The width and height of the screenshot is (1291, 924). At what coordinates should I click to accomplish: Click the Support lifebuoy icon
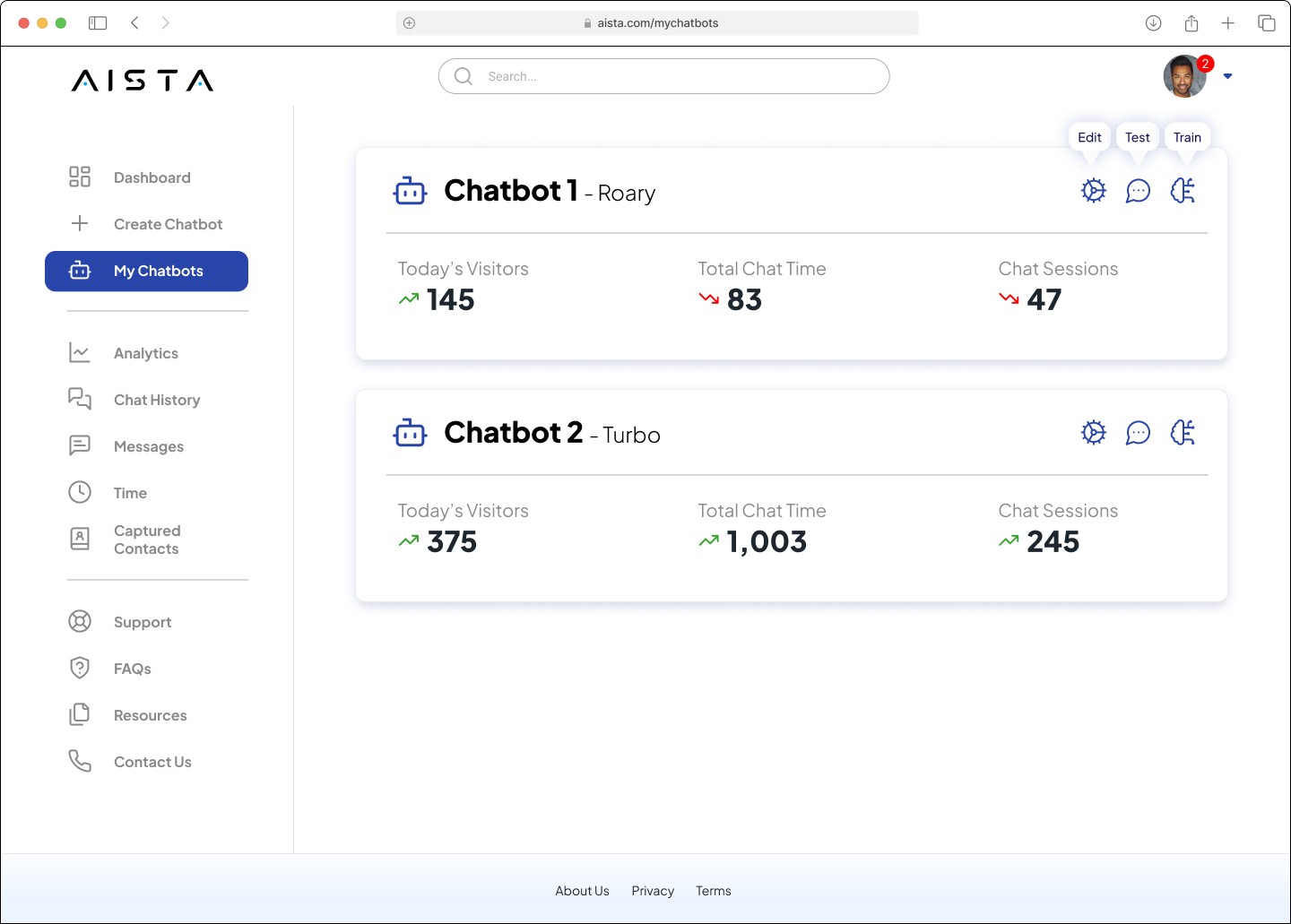[80, 622]
